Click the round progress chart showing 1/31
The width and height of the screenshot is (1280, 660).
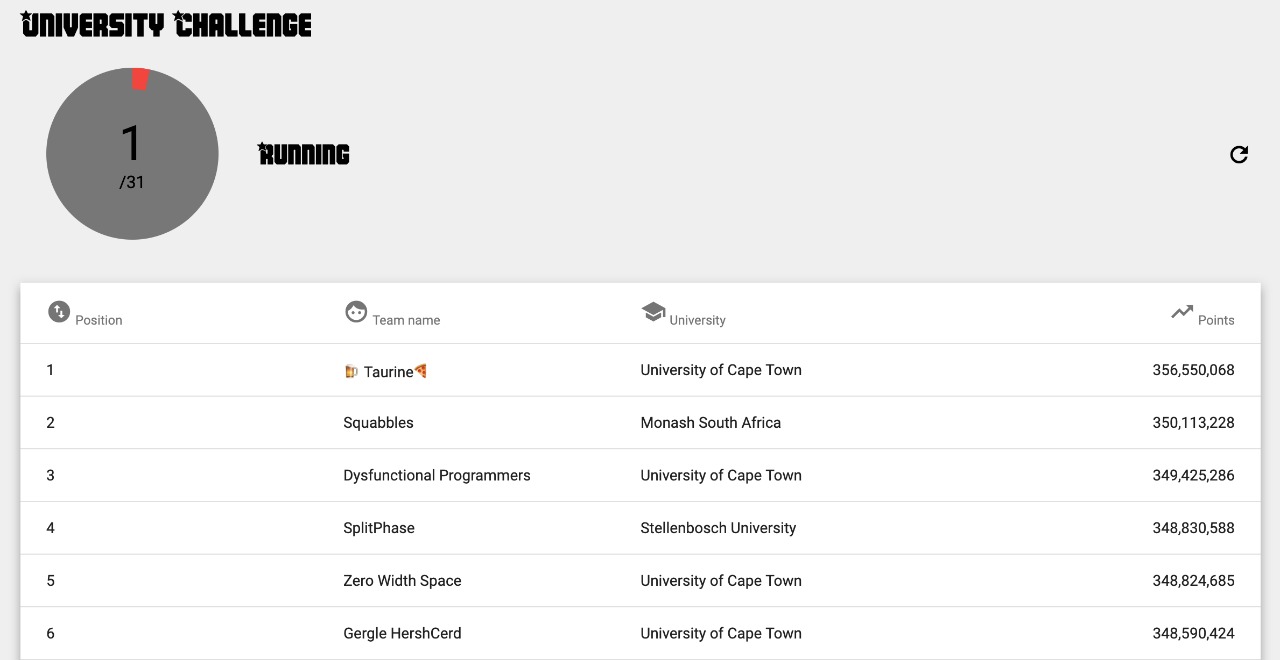(132, 154)
